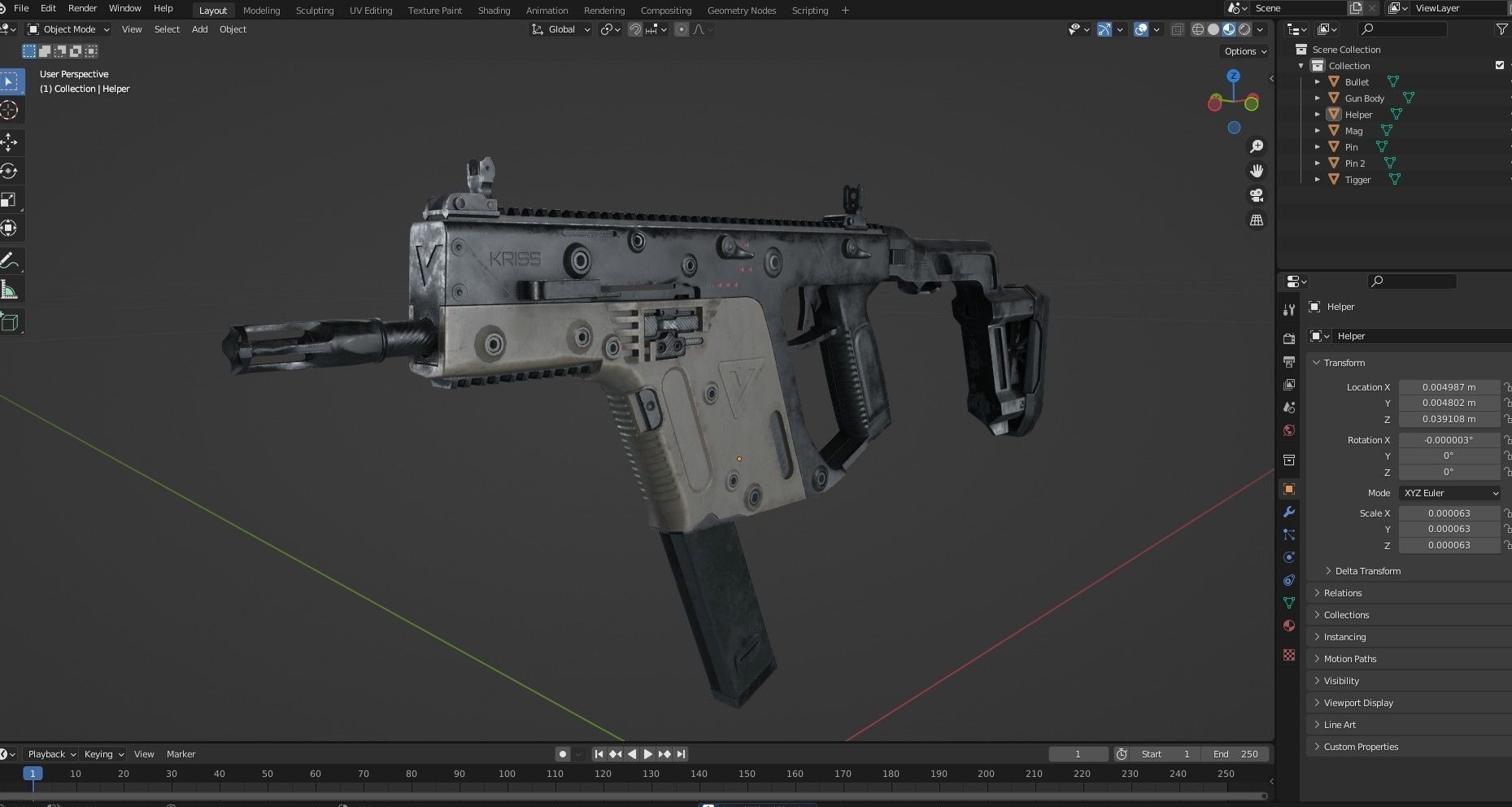Open the Particles properties tab
Image resolution: width=1512 pixels, height=807 pixels.
click(1289, 534)
